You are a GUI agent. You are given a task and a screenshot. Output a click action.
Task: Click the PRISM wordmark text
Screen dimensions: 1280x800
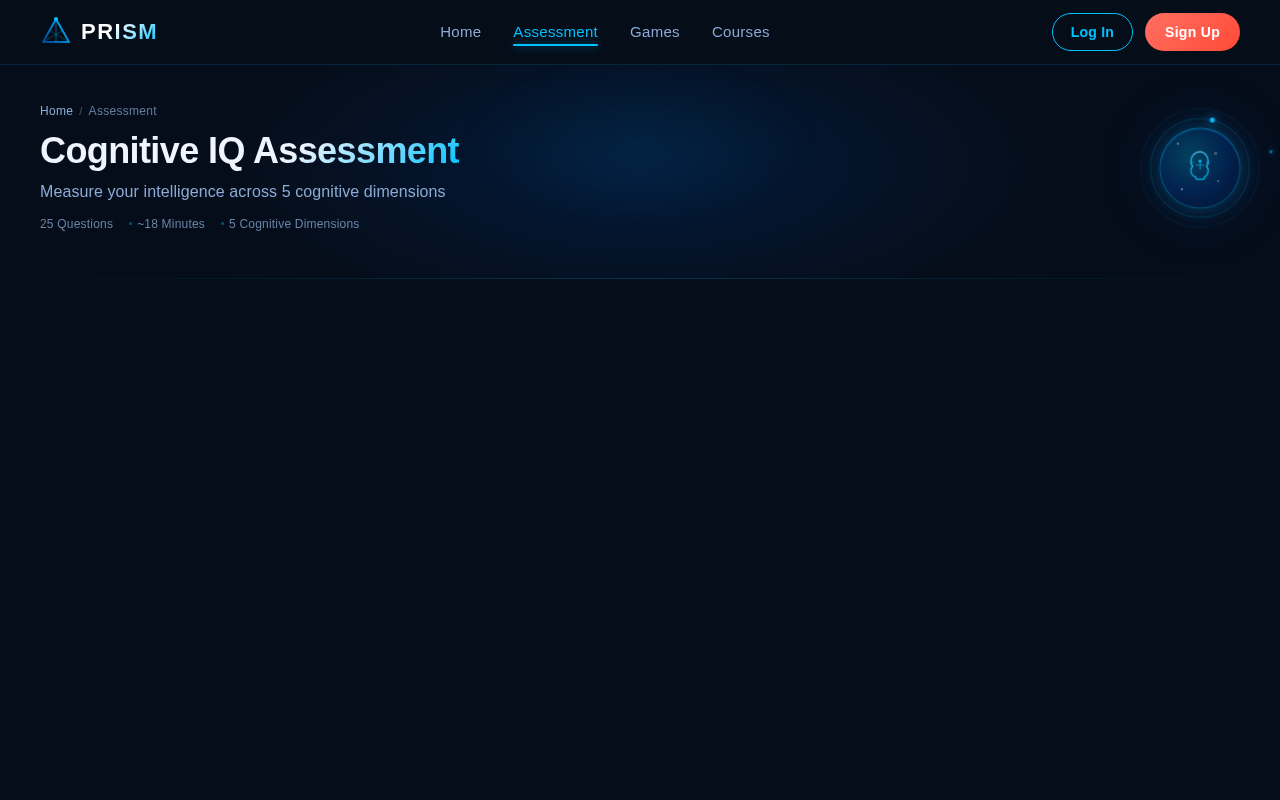[x=118, y=30]
